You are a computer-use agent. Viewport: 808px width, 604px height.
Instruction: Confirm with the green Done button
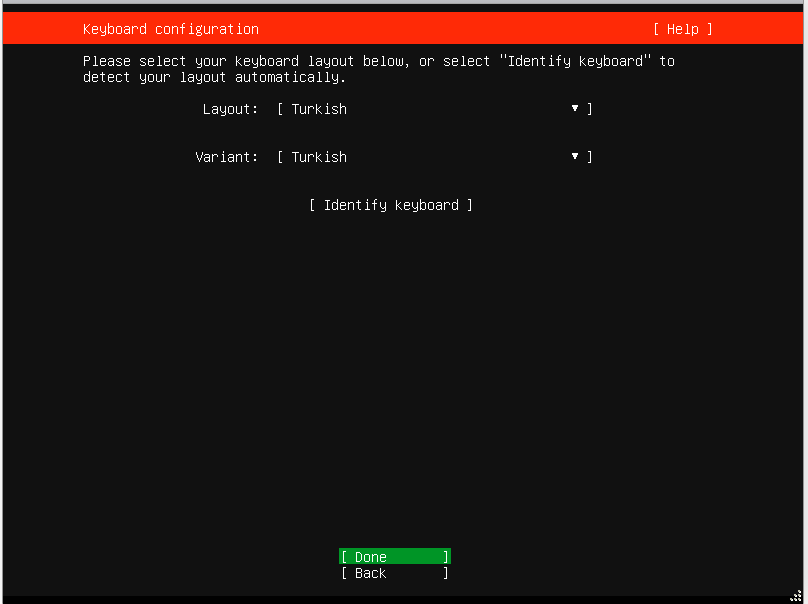(394, 557)
